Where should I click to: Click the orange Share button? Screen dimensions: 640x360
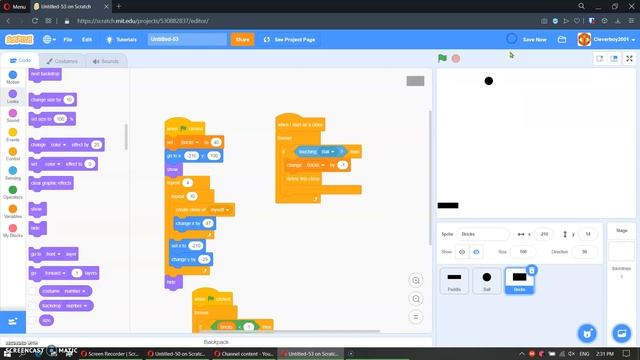(x=242, y=40)
